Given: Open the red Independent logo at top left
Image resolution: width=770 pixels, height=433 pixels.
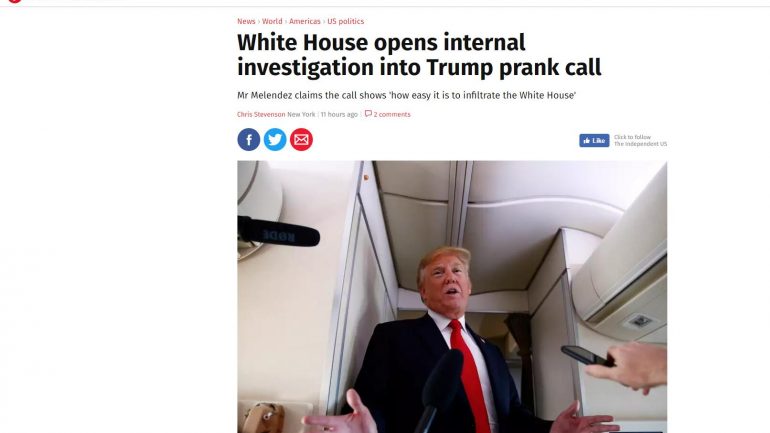Looking at the screenshot, I should click(x=15, y=1).
